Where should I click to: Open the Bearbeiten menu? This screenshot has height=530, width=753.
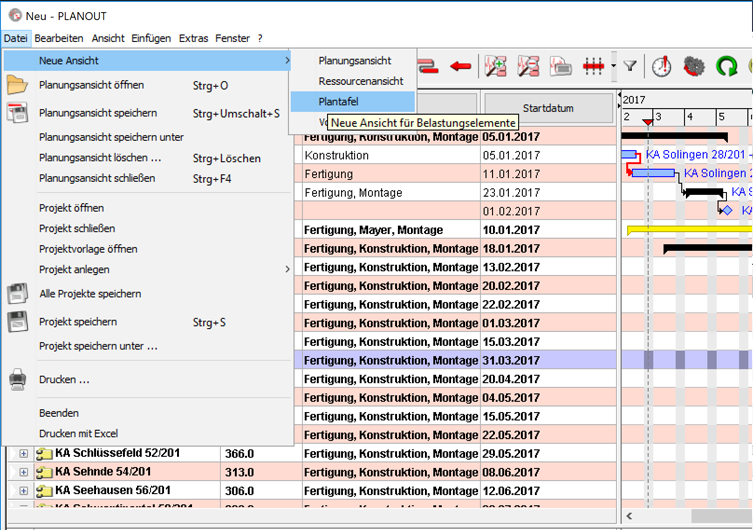point(59,38)
